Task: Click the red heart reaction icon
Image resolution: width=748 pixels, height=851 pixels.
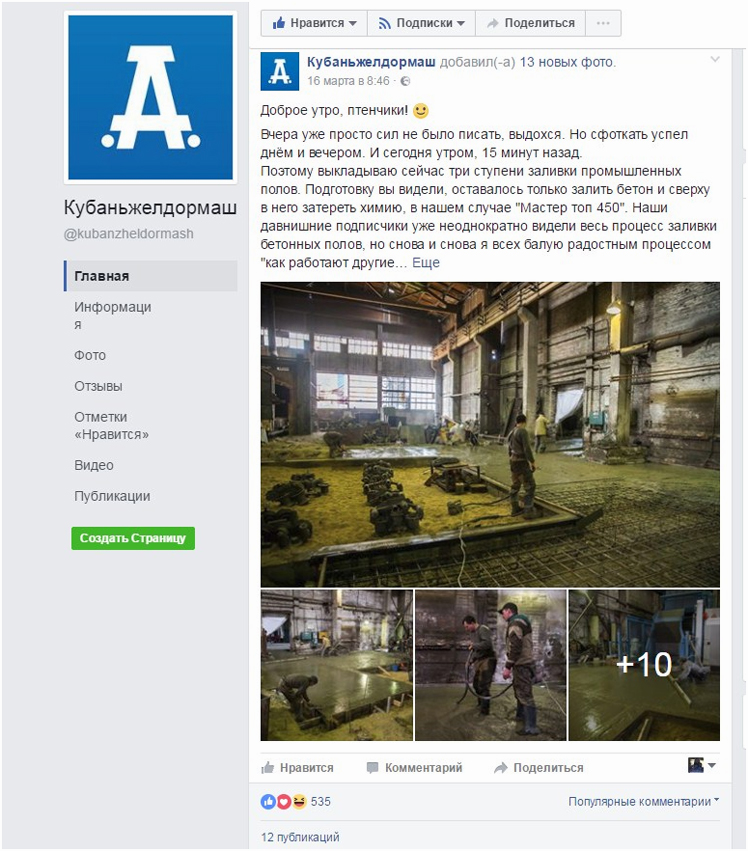Action: [x=283, y=801]
